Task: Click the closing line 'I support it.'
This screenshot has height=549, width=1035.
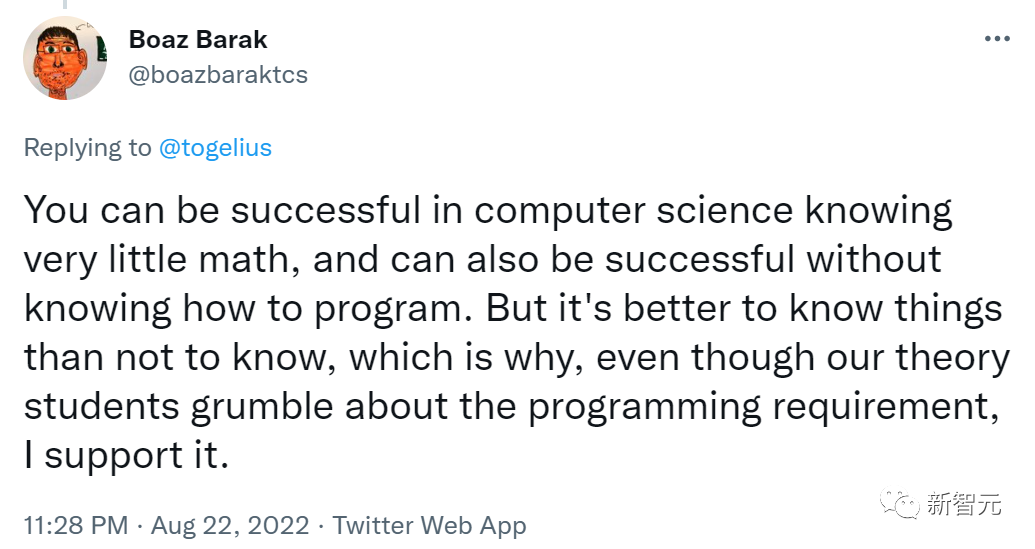Action: click(x=127, y=454)
